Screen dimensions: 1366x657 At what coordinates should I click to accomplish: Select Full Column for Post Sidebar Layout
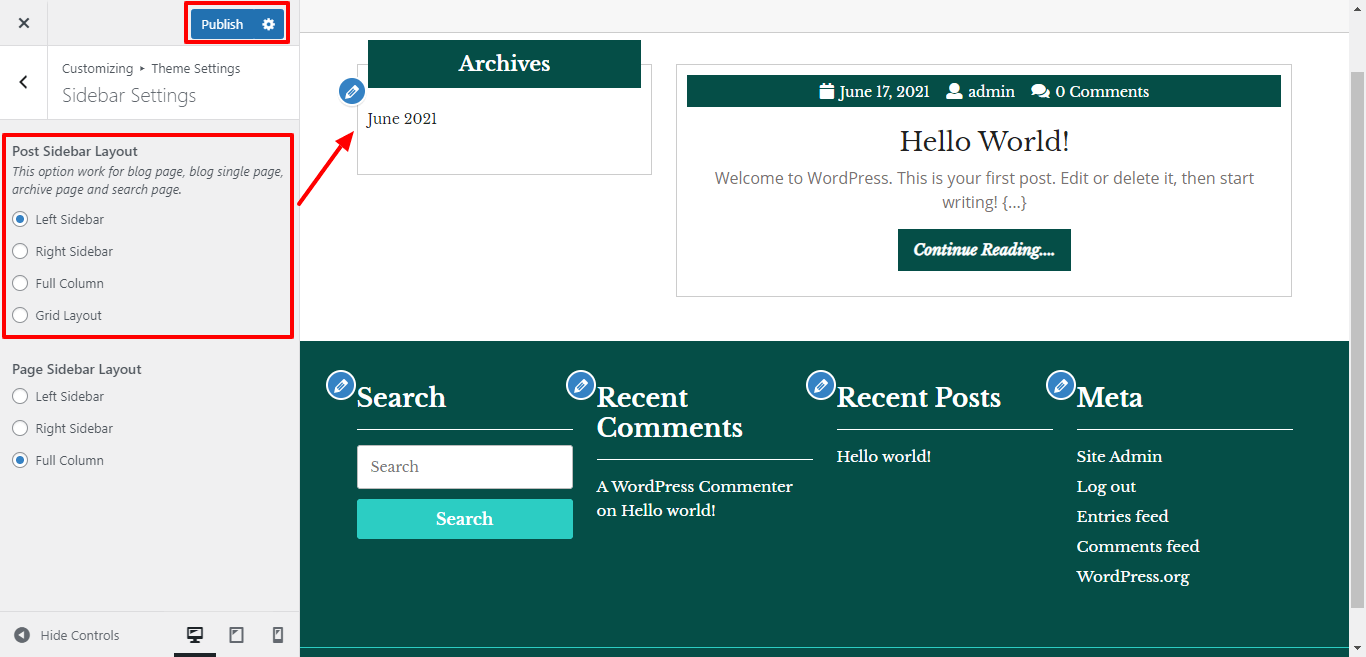pyautogui.click(x=20, y=283)
